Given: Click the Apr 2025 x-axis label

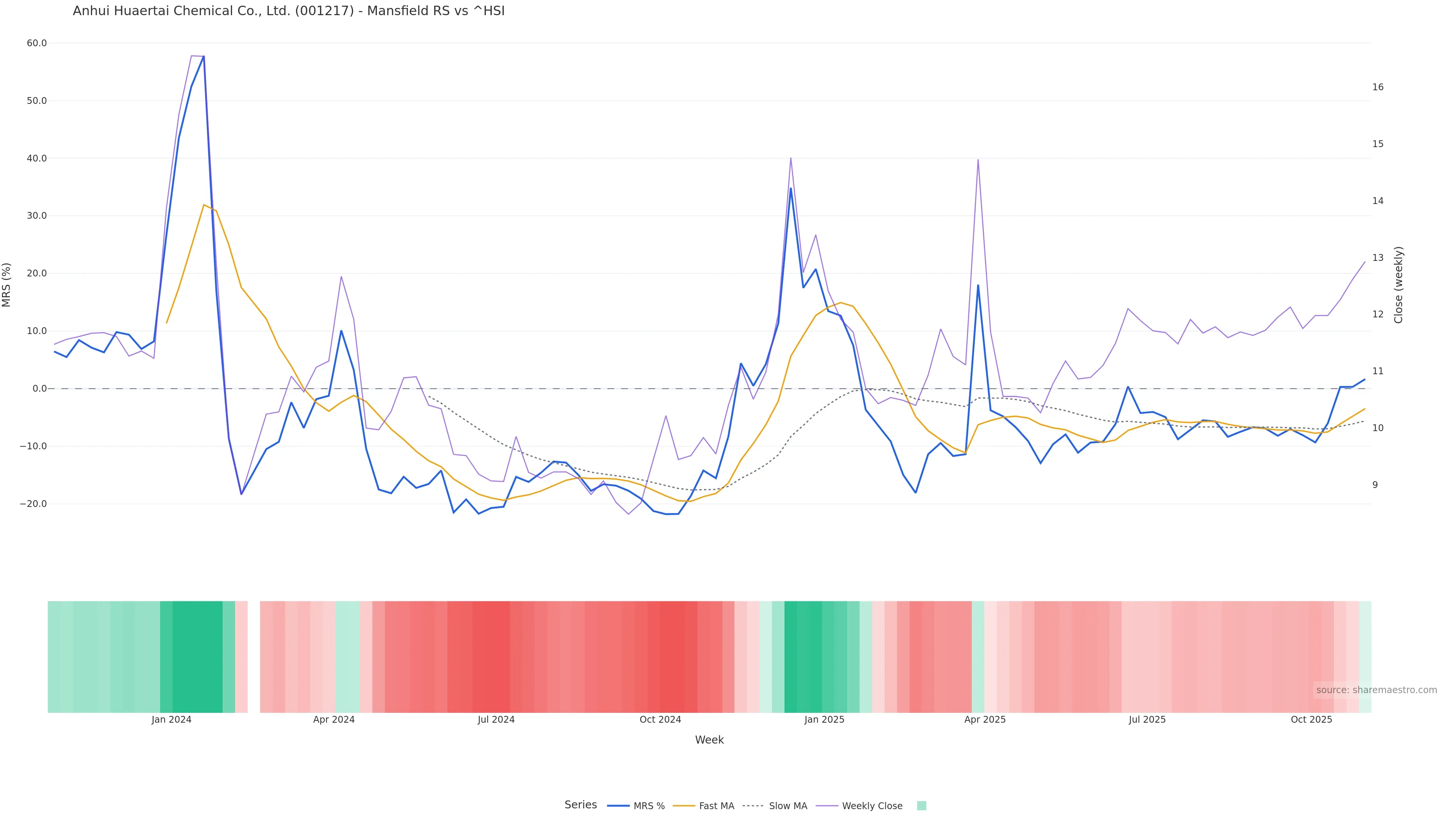Looking at the screenshot, I should tap(985, 720).
